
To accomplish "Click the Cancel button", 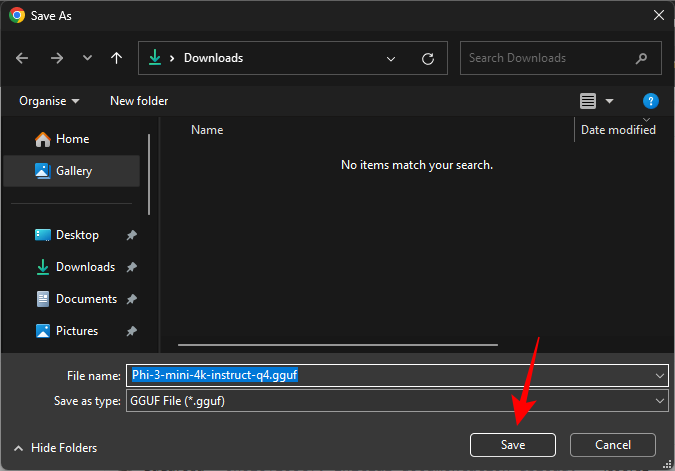I will [613, 445].
